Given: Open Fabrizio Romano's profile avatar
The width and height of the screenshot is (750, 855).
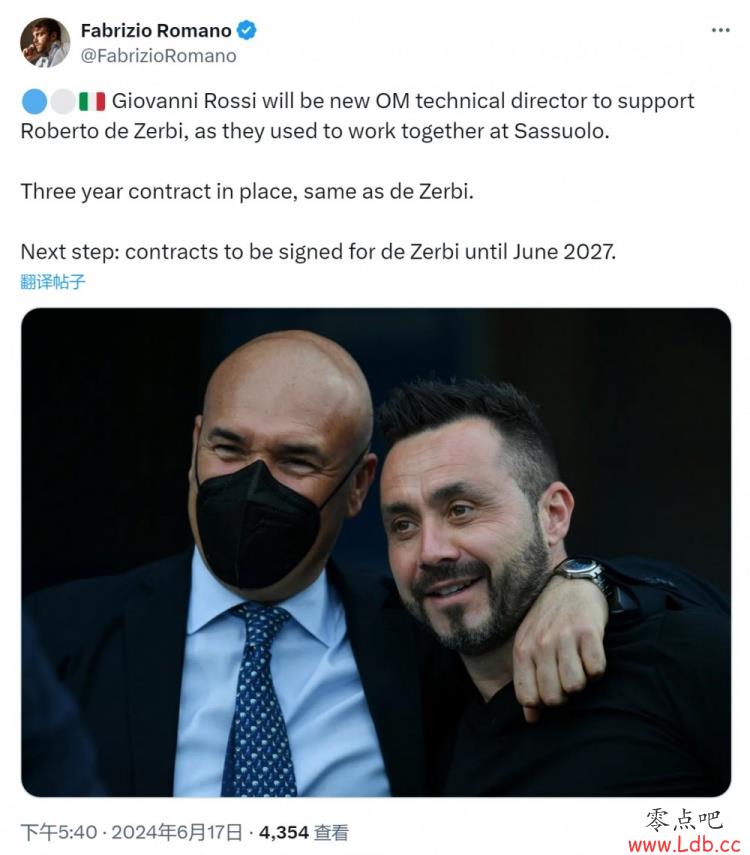Looking at the screenshot, I should (45, 43).
